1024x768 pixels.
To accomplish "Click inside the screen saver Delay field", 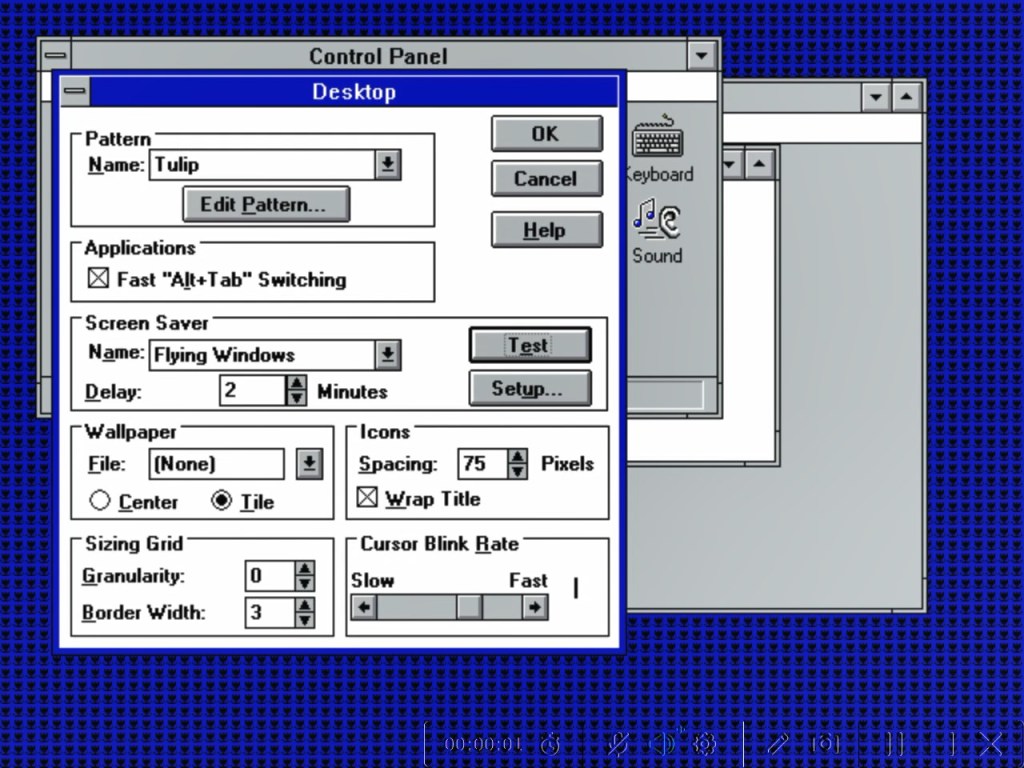I will [250, 390].
